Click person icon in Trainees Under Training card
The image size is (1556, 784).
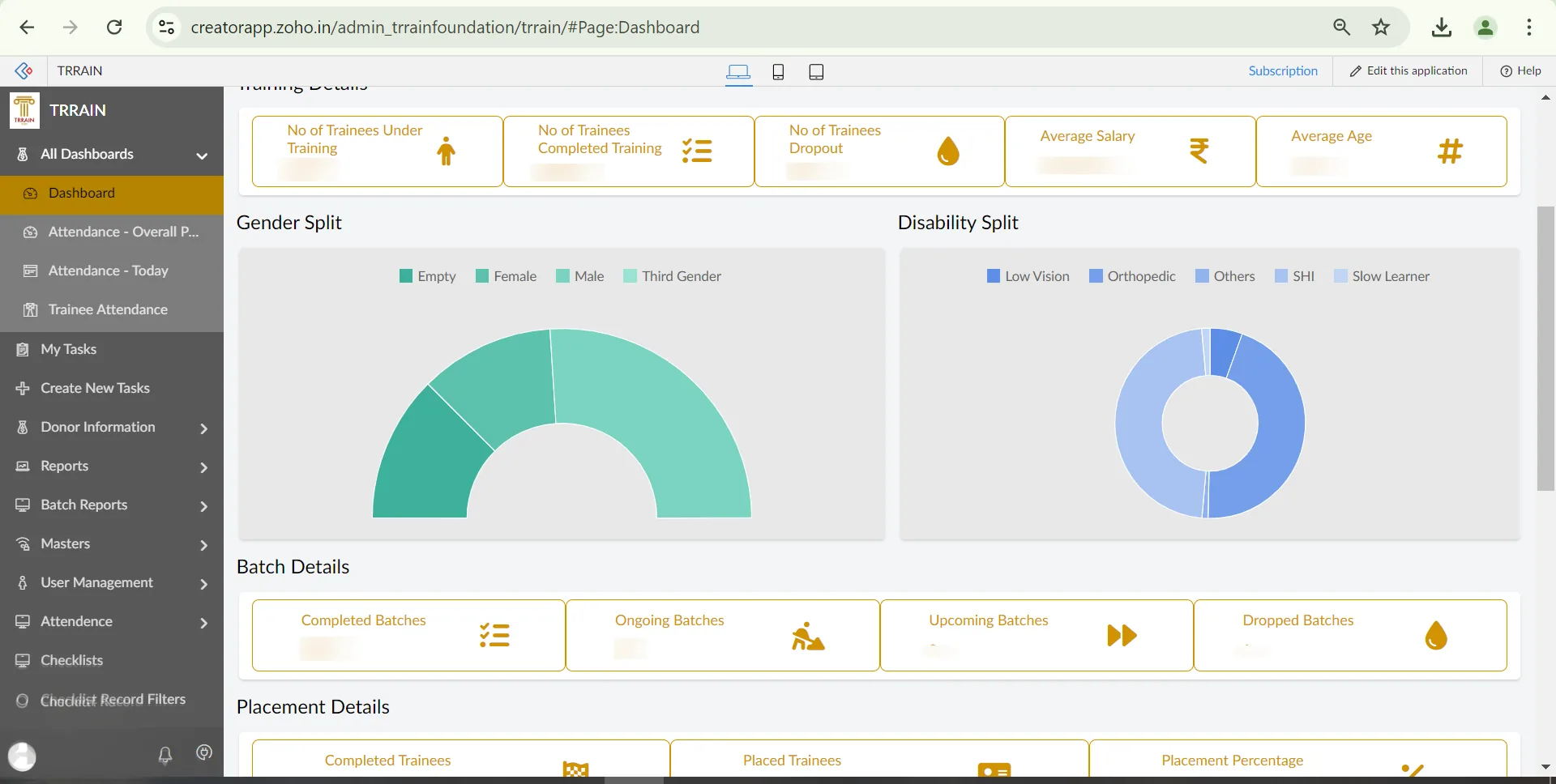click(x=446, y=151)
